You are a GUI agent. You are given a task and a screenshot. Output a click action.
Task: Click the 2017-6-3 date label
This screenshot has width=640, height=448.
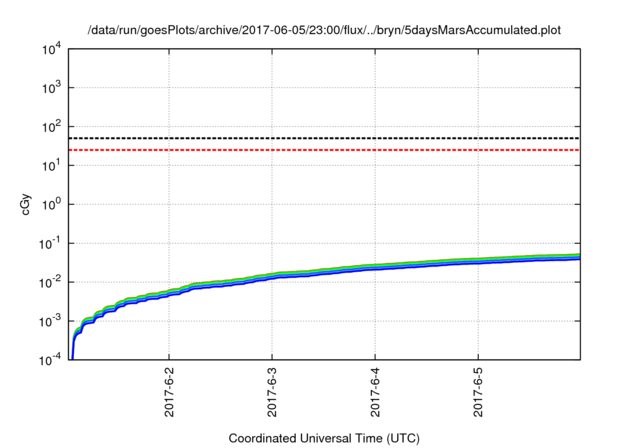[272, 392]
